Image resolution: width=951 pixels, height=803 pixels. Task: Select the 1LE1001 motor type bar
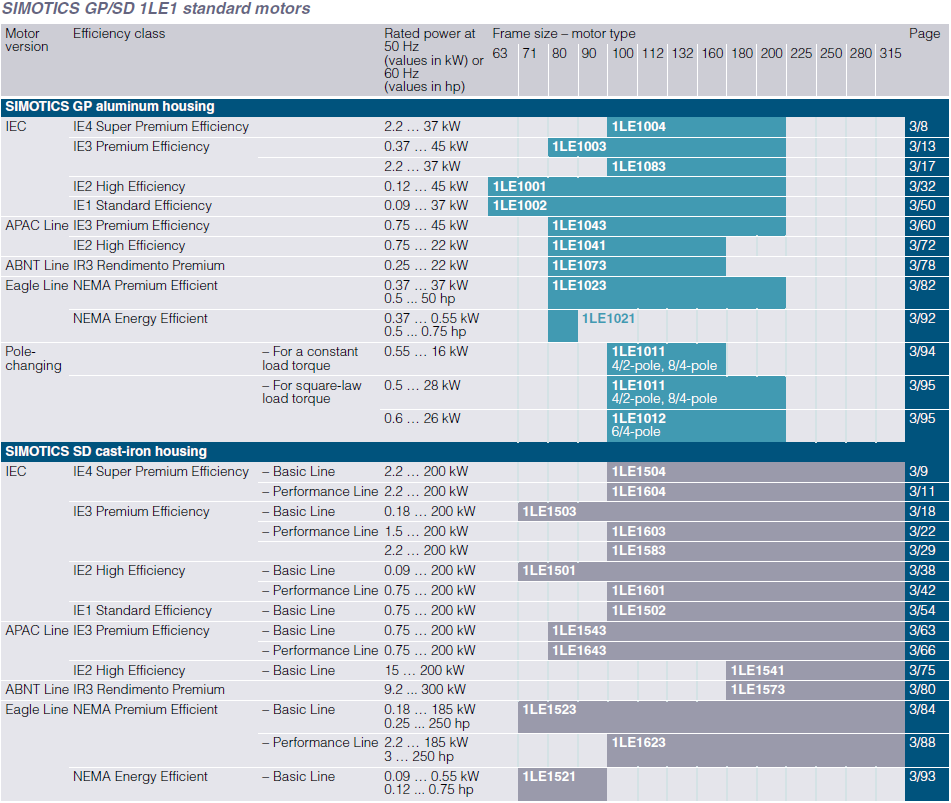pyautogui.click(x=637, y=186)
